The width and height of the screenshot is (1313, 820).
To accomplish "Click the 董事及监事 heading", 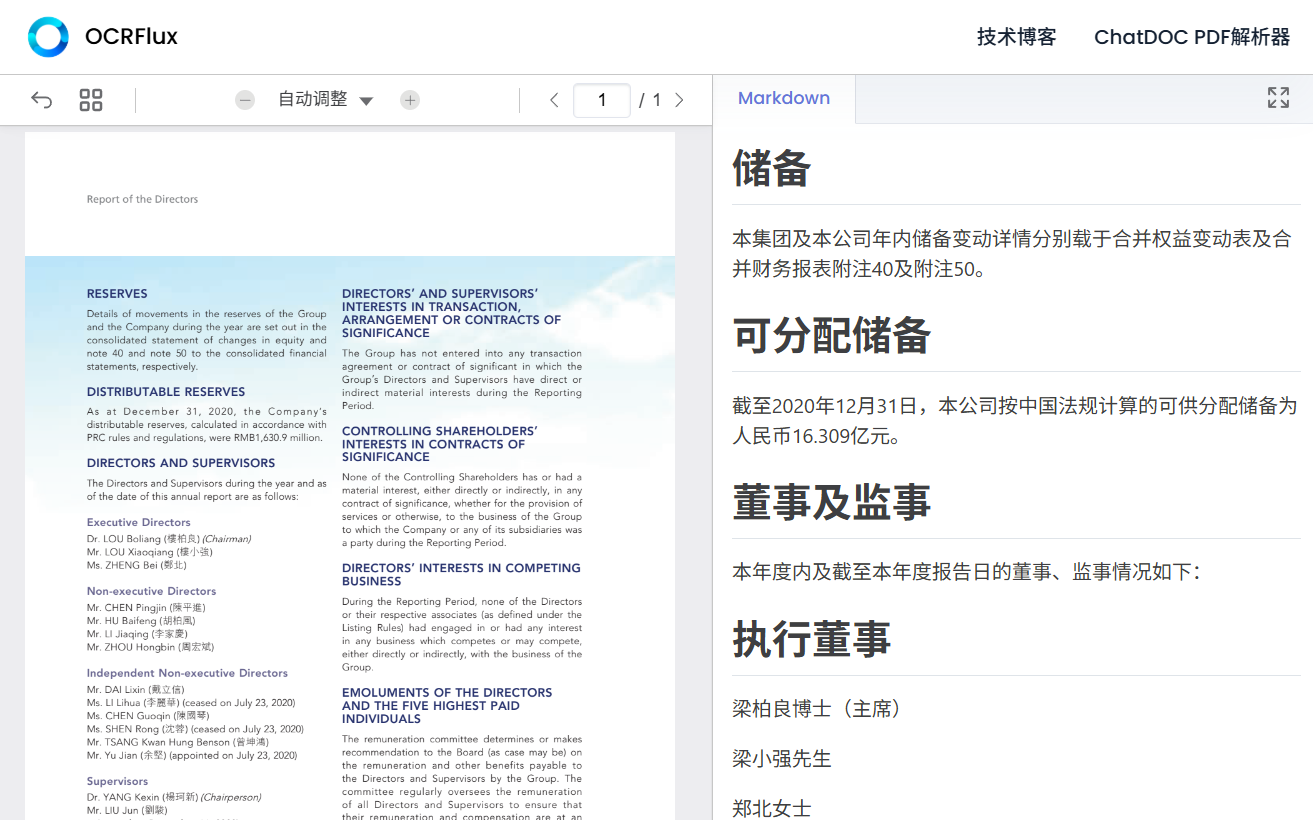I will click(831, 502).
